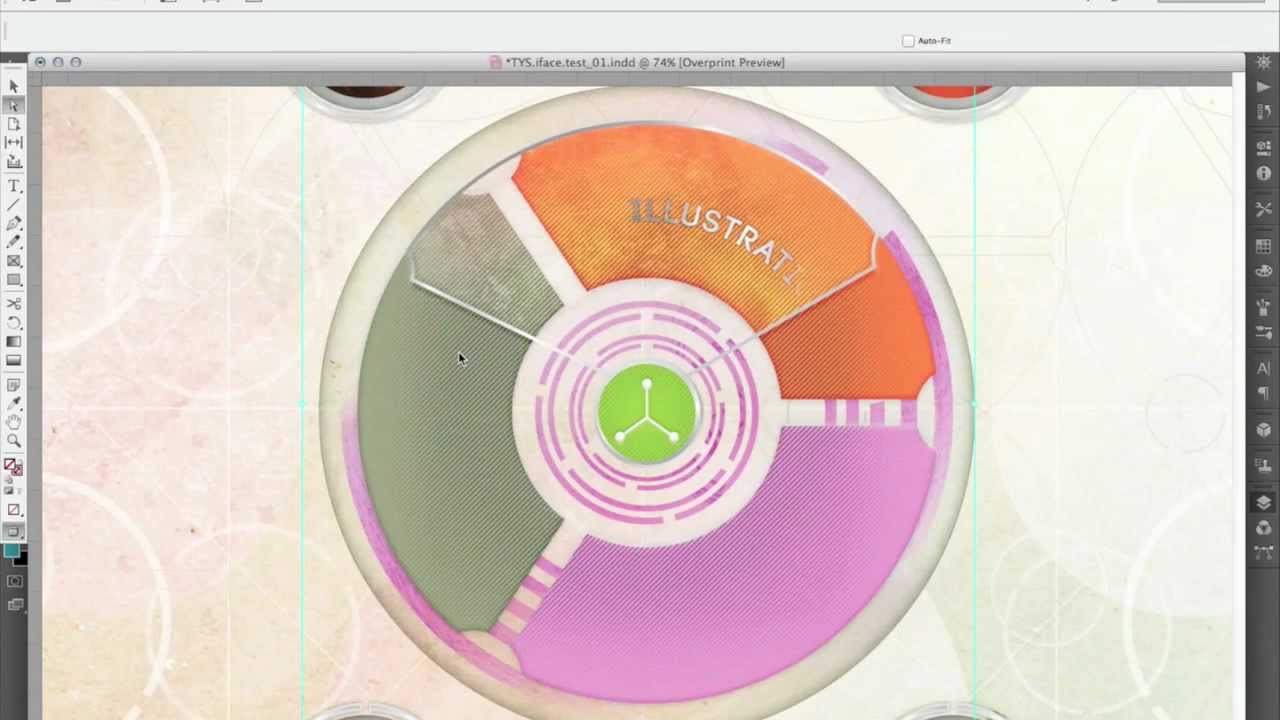Image resolution: width=1280 pixels, height=720 pixels.
Task: Open the Info panel icon
Action: point(1264,173)
